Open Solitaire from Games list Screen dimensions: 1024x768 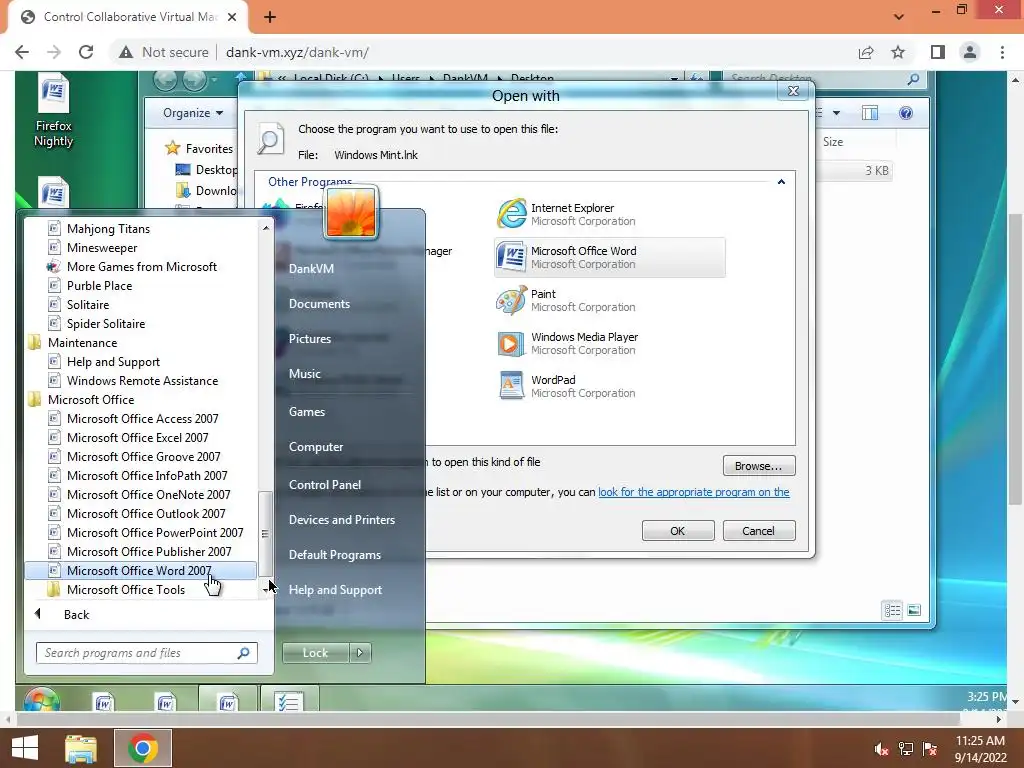click(88, 304)
